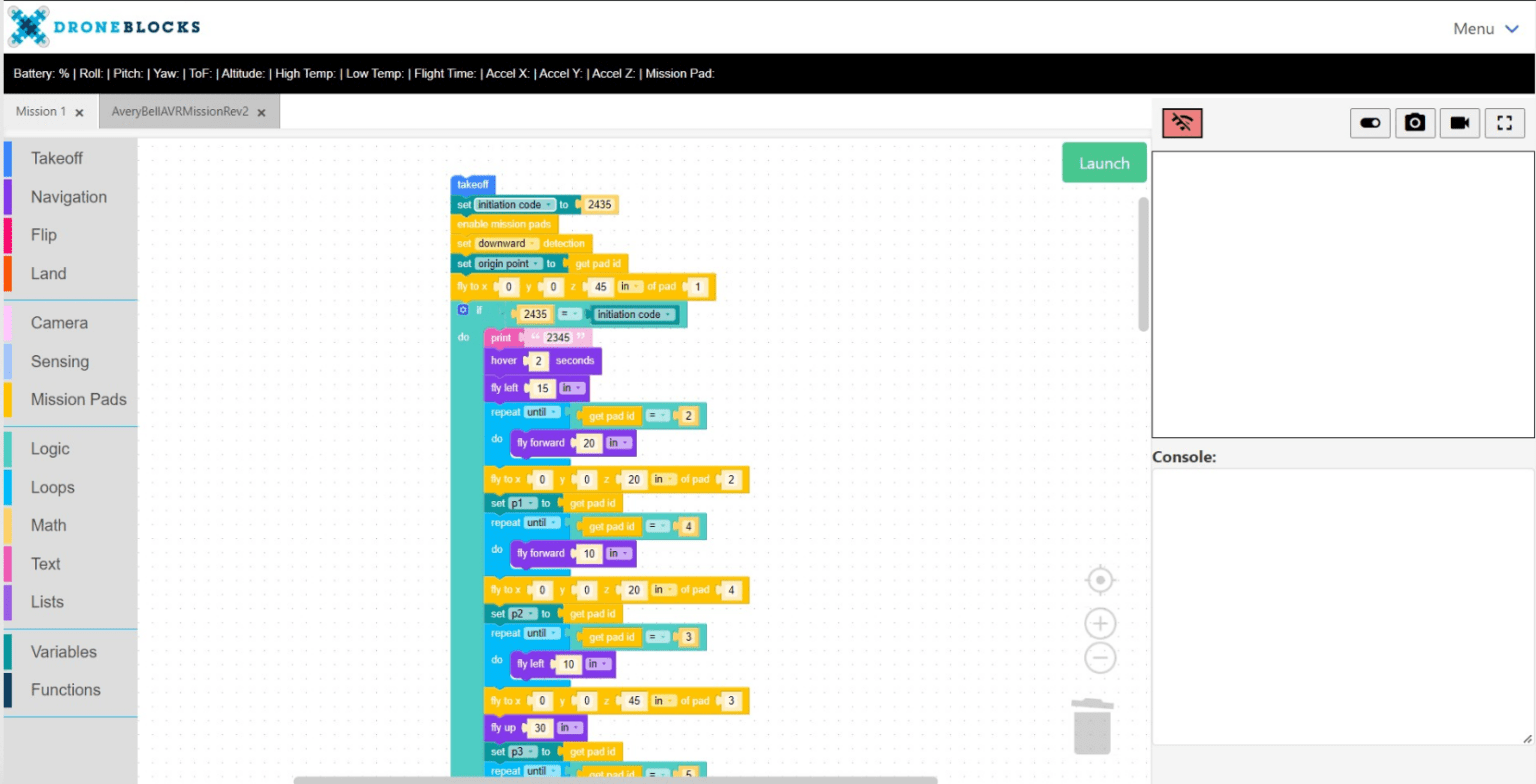This screenshot has height=784, width=1536.
Task: Switch to AveryBellAVRMissionRev2 tab
Action: point(180,112)
